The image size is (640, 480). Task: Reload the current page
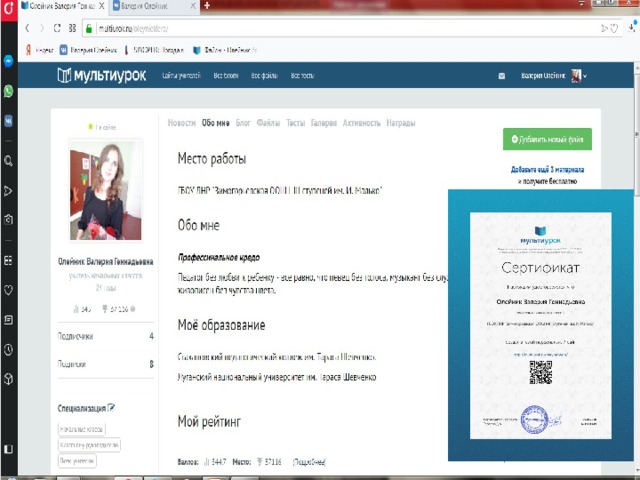click(x=57, y=28)
